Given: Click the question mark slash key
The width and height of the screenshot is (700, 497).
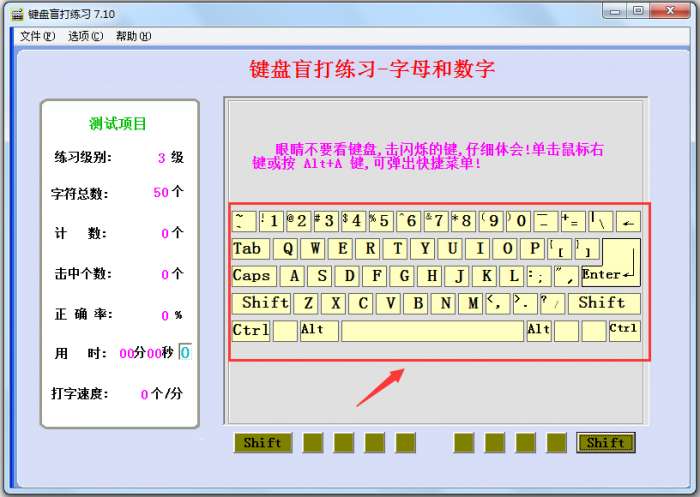Looking at the screenshot, I should (553, 304).
